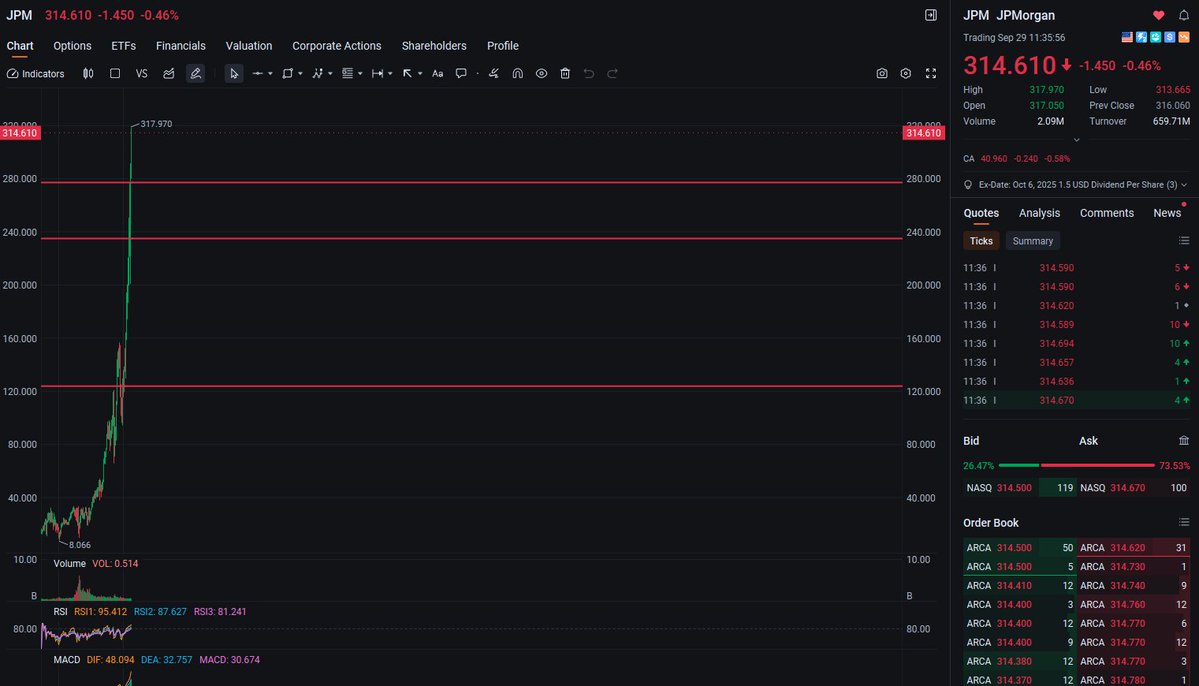Open the Corporate Actions tab
The height and width of the screenshot is (686, 1199).
coord(336,46)
